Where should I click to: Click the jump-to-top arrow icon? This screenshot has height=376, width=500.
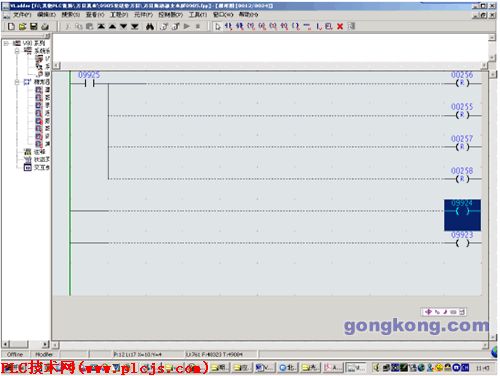coord(101,26)
